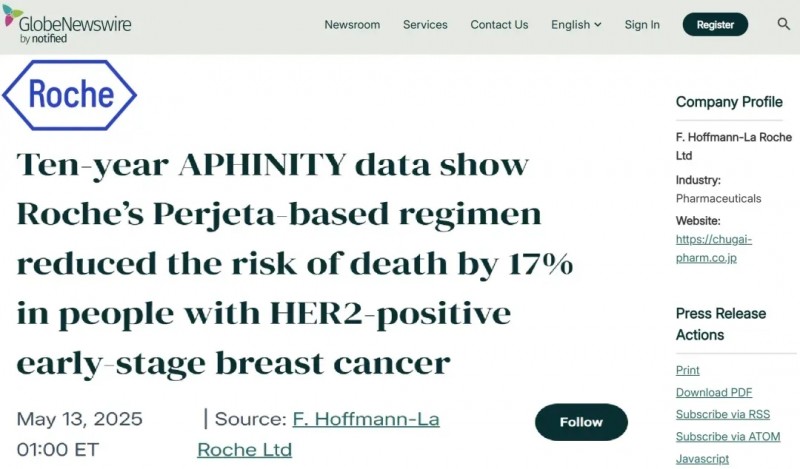Open the Services menu item
Screen dimensions: 800x469
425,25
